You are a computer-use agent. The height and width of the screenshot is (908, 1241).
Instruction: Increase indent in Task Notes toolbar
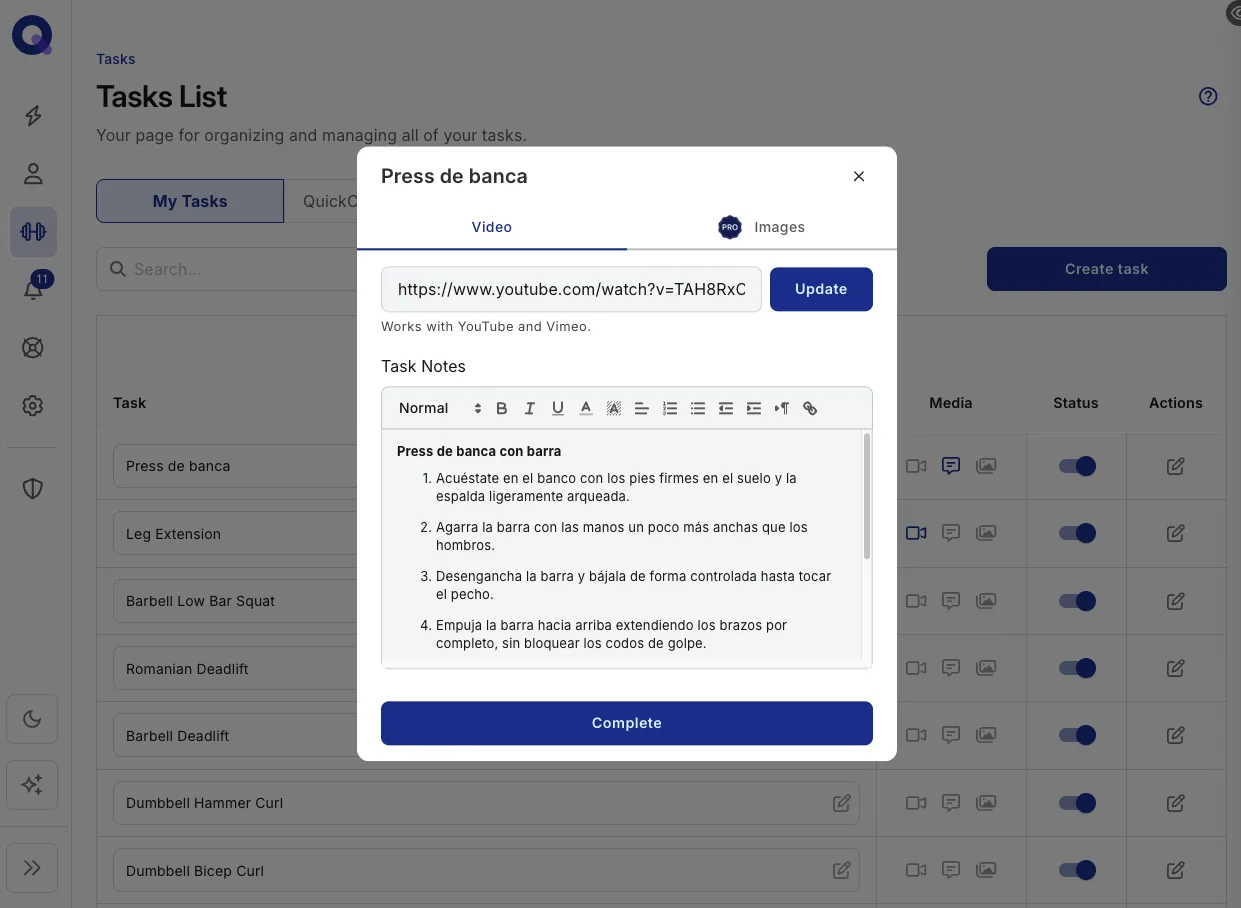coord(754,408)
